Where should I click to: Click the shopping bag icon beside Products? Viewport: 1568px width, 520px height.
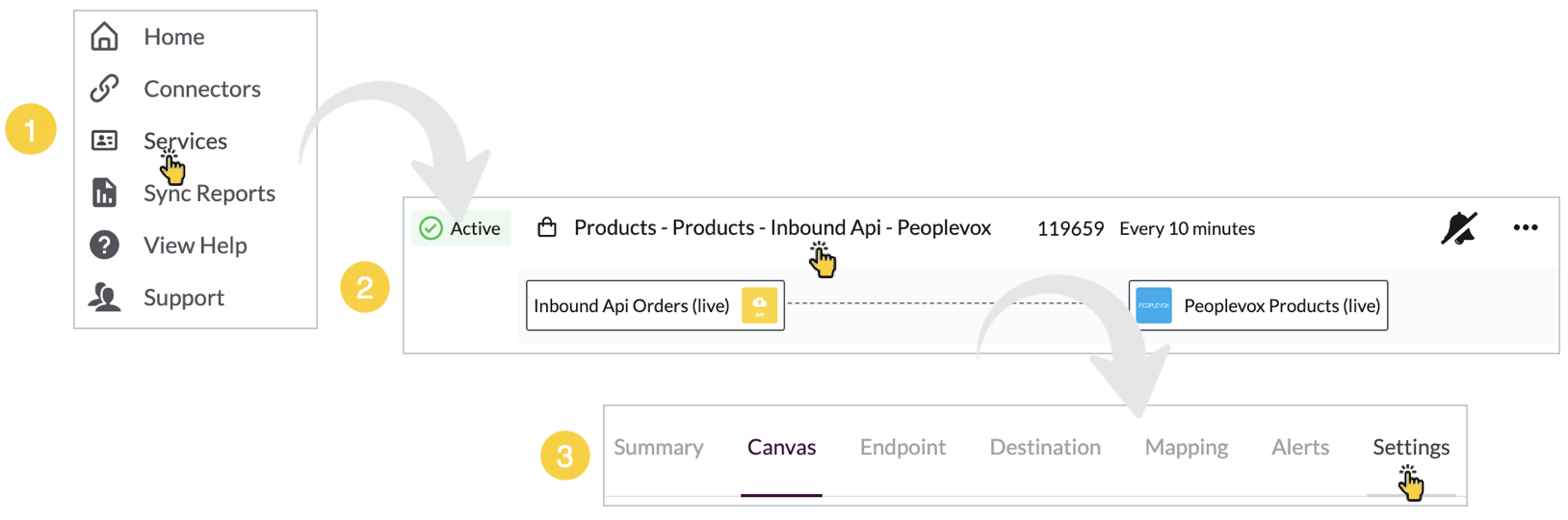click(547, 227)
